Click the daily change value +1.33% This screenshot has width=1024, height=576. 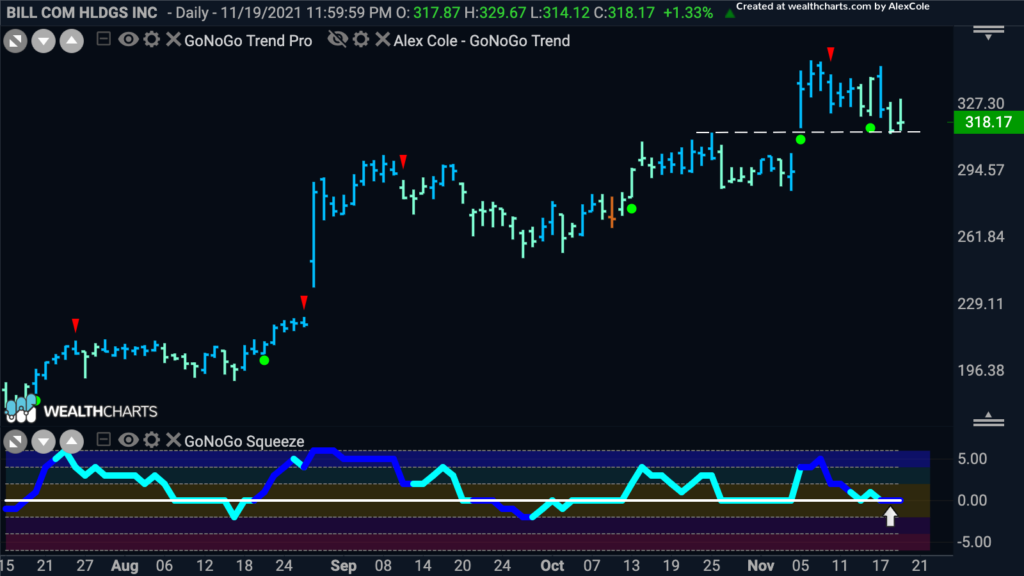(x=688, y=12)
